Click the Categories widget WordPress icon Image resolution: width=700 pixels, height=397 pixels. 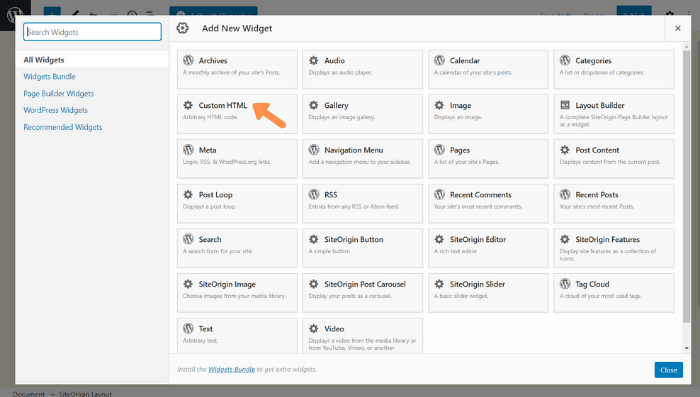[565, 60]
